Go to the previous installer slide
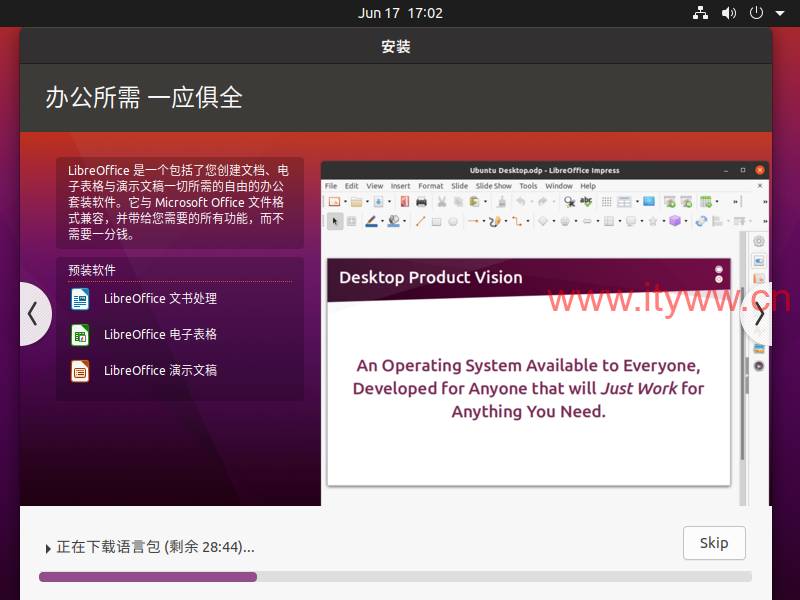The width and height of the screenshot is (800, 600). [34, 314]
